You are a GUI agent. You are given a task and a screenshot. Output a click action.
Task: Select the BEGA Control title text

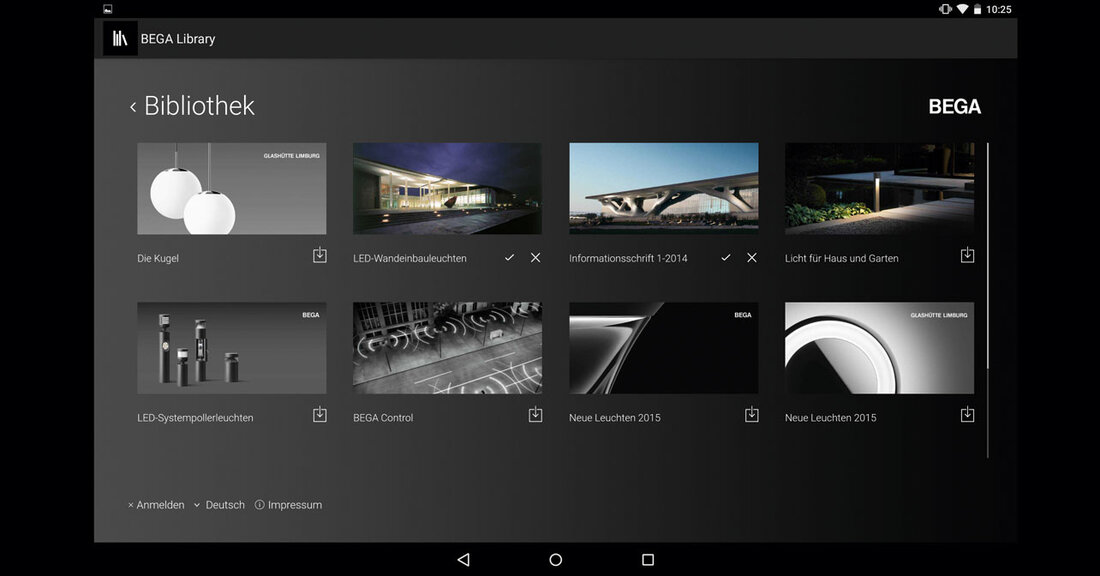pyautogui.click(x=383, y=417)
